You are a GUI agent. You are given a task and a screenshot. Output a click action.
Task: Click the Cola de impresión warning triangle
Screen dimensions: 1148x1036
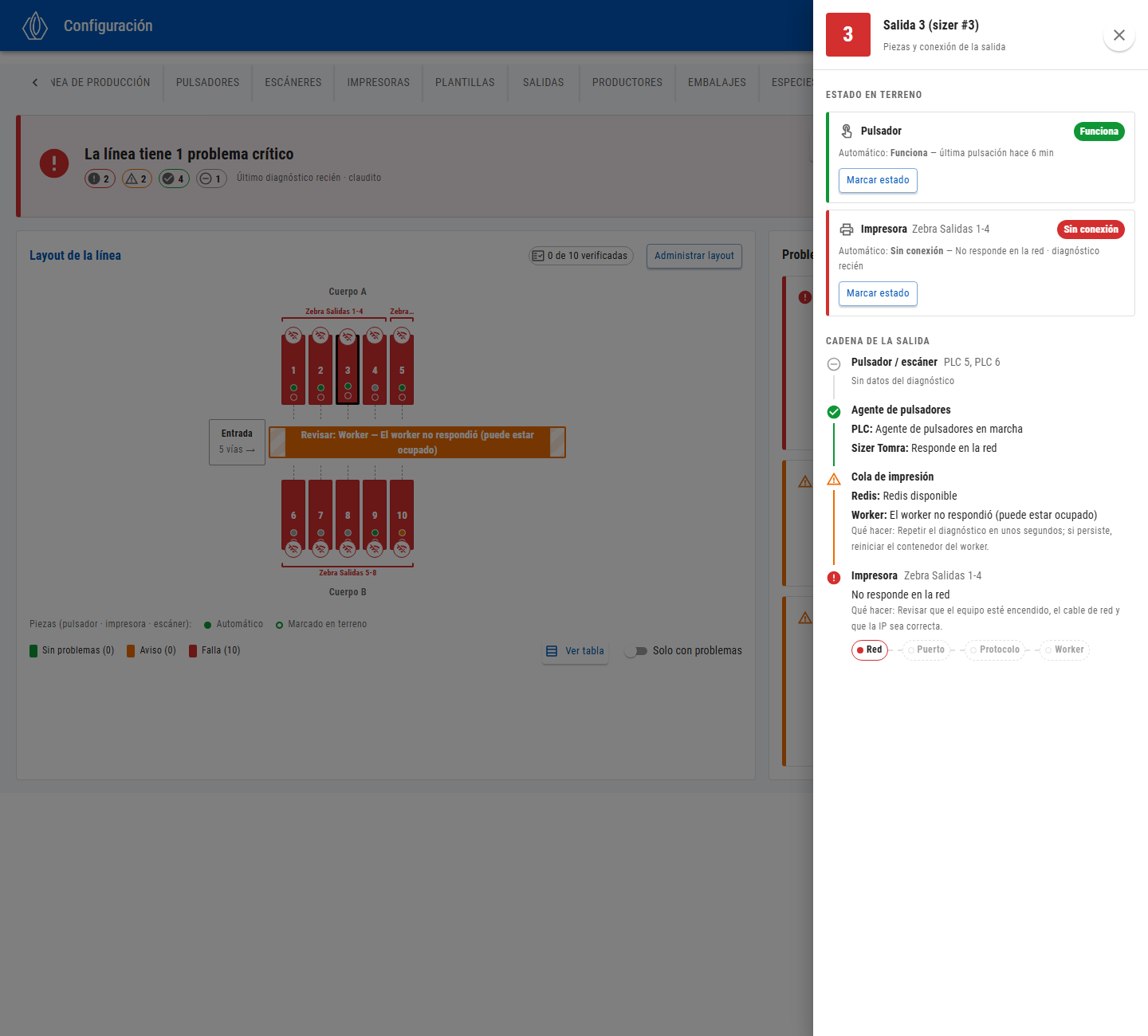pyautogui.click(x=834, y=479)
